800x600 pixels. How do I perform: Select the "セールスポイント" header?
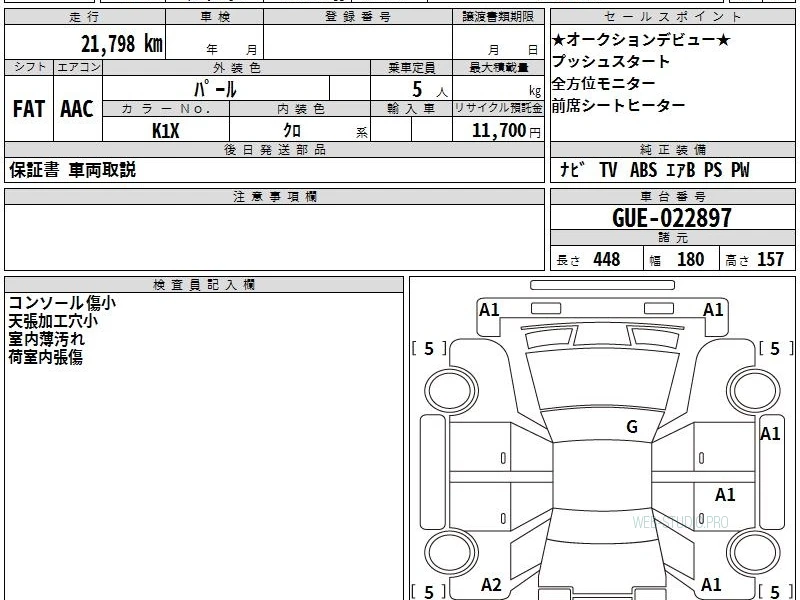673,17
